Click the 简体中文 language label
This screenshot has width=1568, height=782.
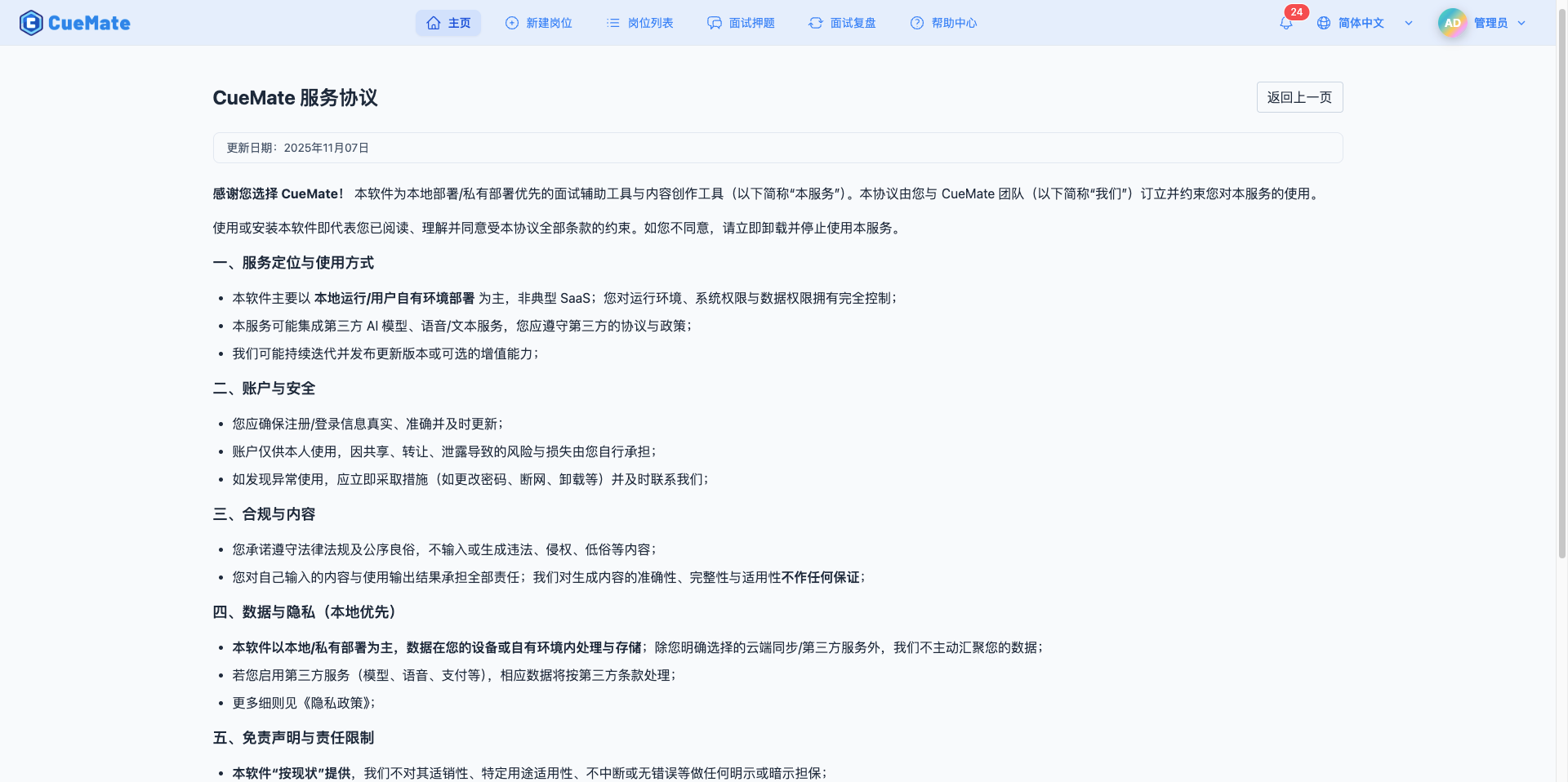[x=1361, y=23]
